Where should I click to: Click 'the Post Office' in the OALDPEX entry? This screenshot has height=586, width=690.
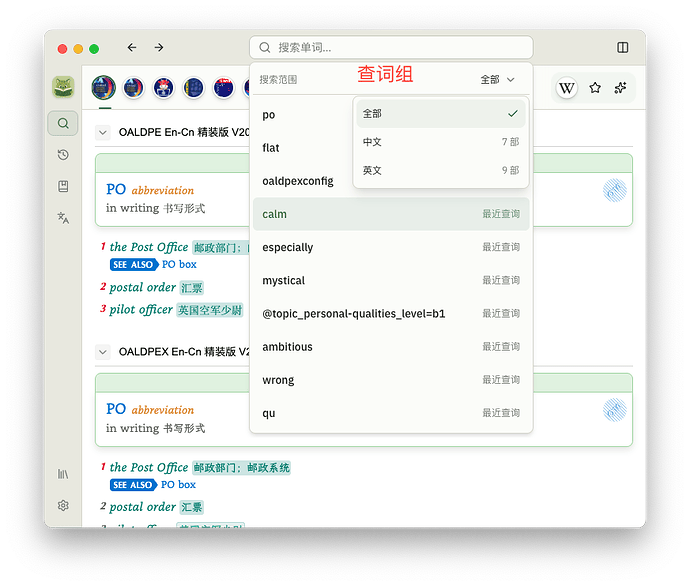149,467
